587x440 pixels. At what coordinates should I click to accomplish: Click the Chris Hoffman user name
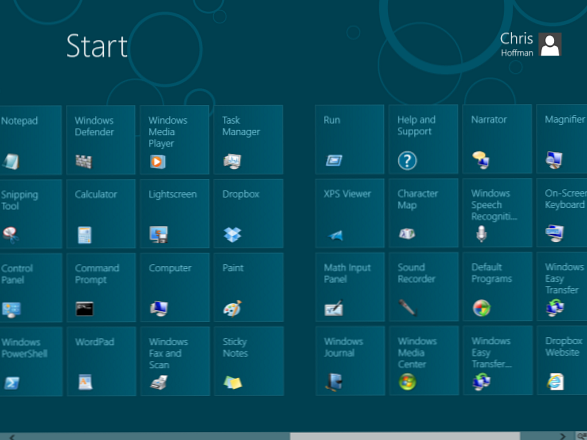click(517, 44)
